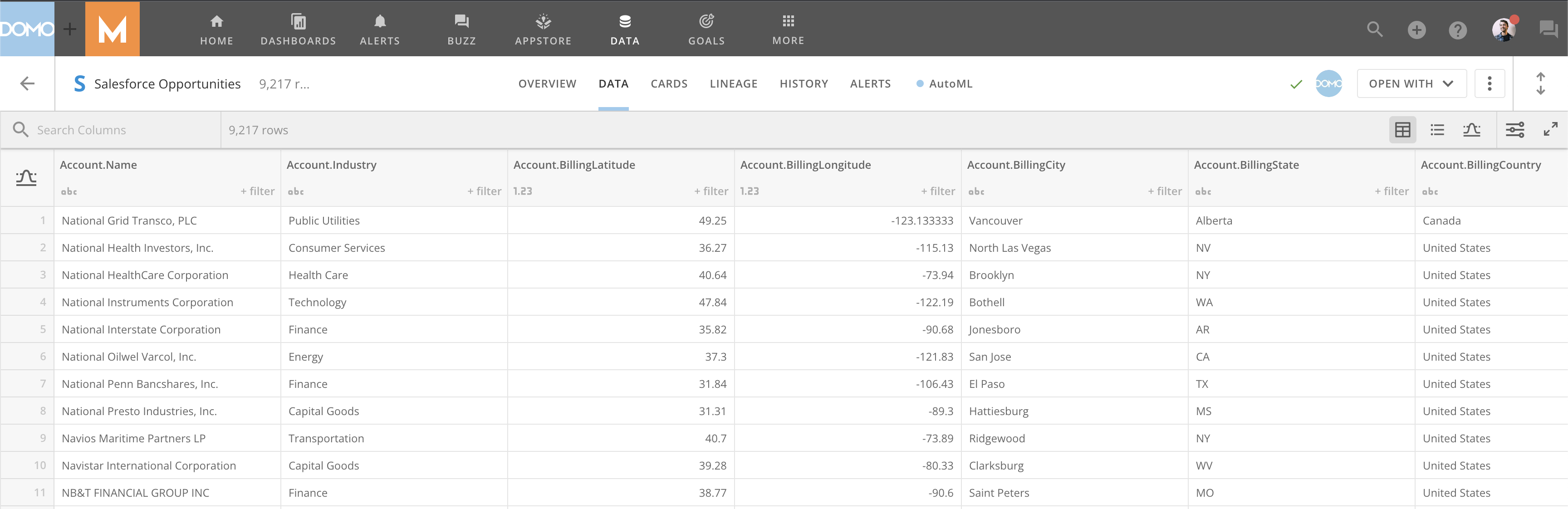Switch to list schema view
Viewport: 1568px width, 509px height.
[1437, 130]
